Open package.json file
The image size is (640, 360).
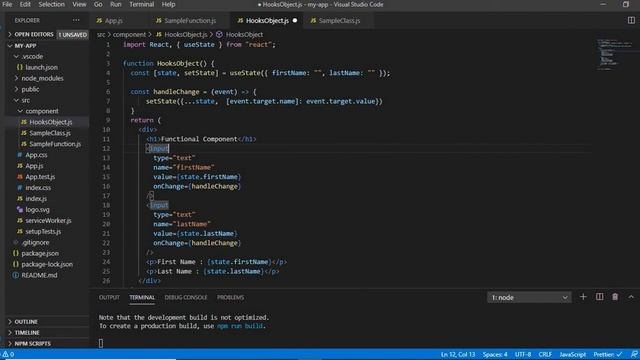point(40,253)
